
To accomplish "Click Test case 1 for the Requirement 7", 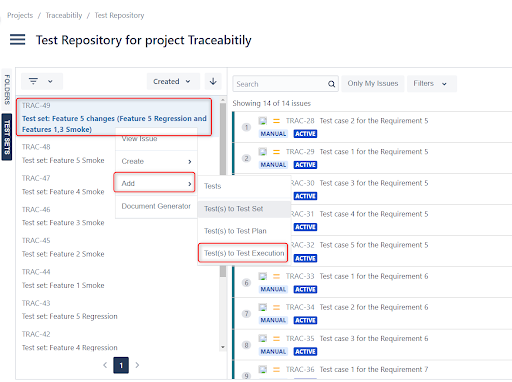I will (374, 370).
